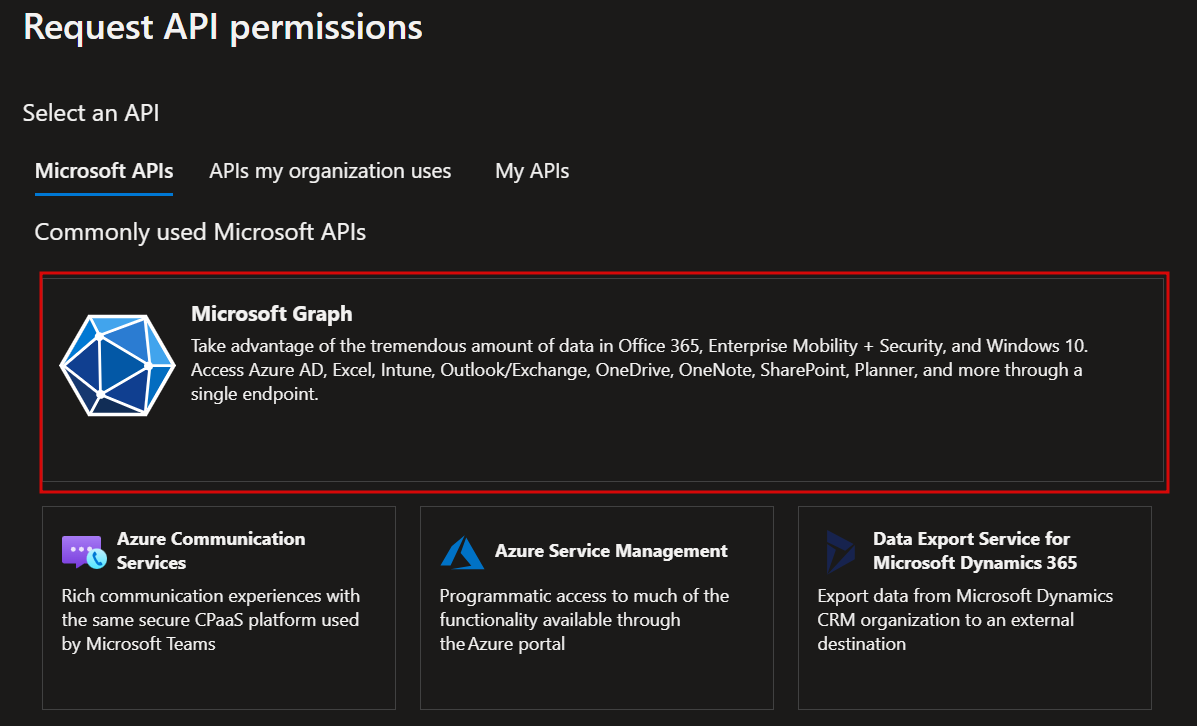1197x726 pixels.
Task: Switch to the Microsoft APIs tab
Action: click(104, 171)
